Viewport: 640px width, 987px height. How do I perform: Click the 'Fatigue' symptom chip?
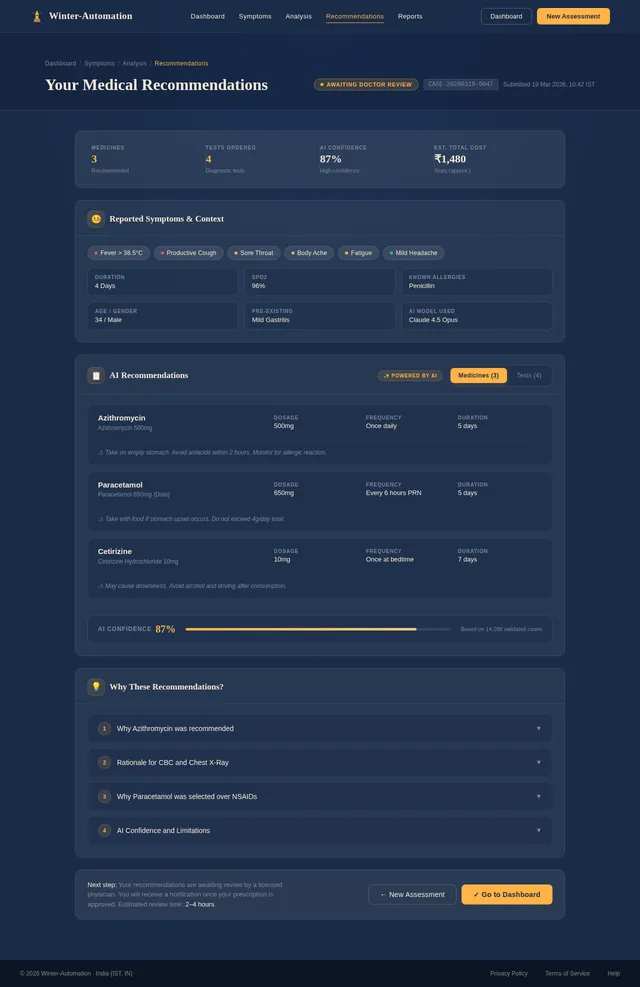point(358,253)
